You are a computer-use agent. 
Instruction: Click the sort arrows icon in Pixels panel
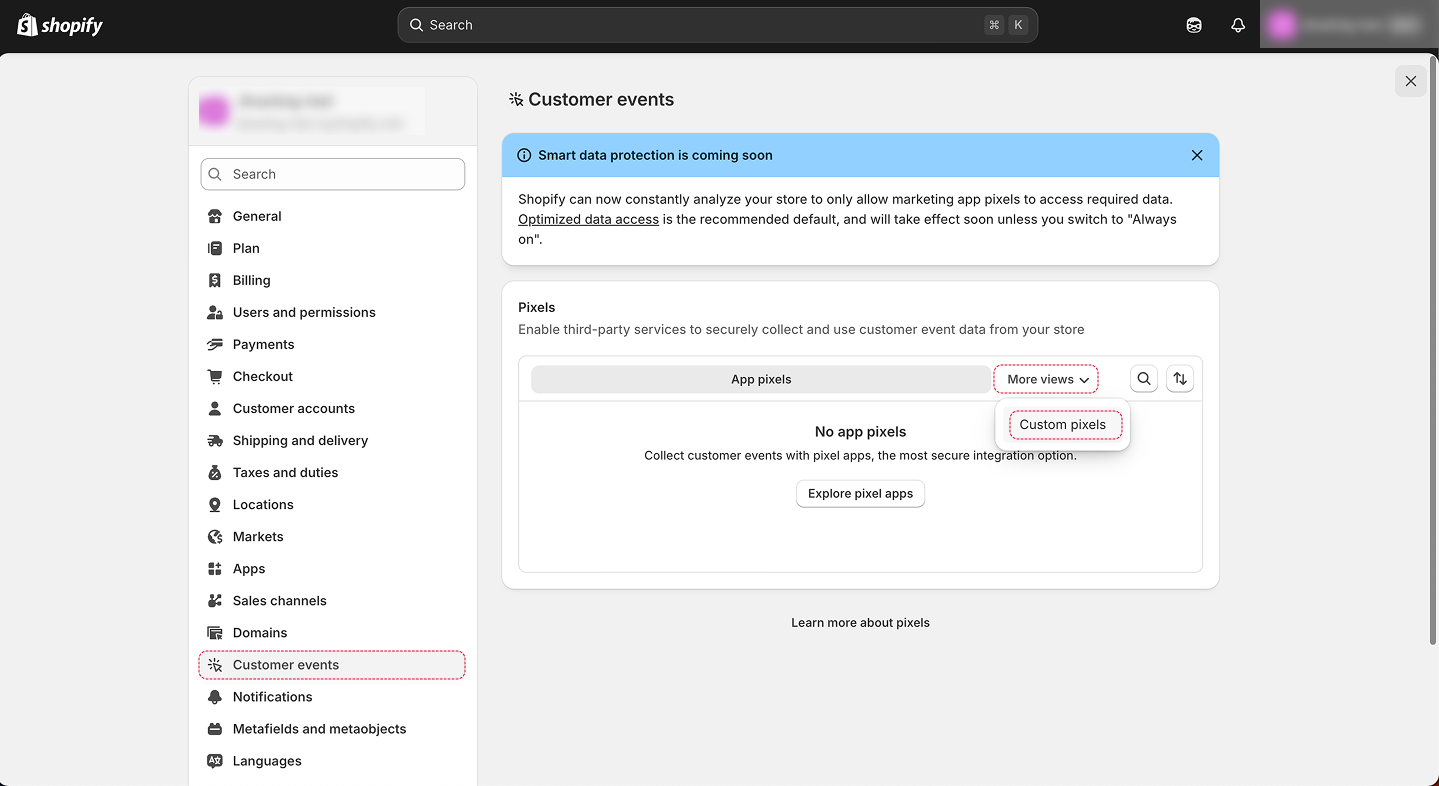coord(1180,379)
